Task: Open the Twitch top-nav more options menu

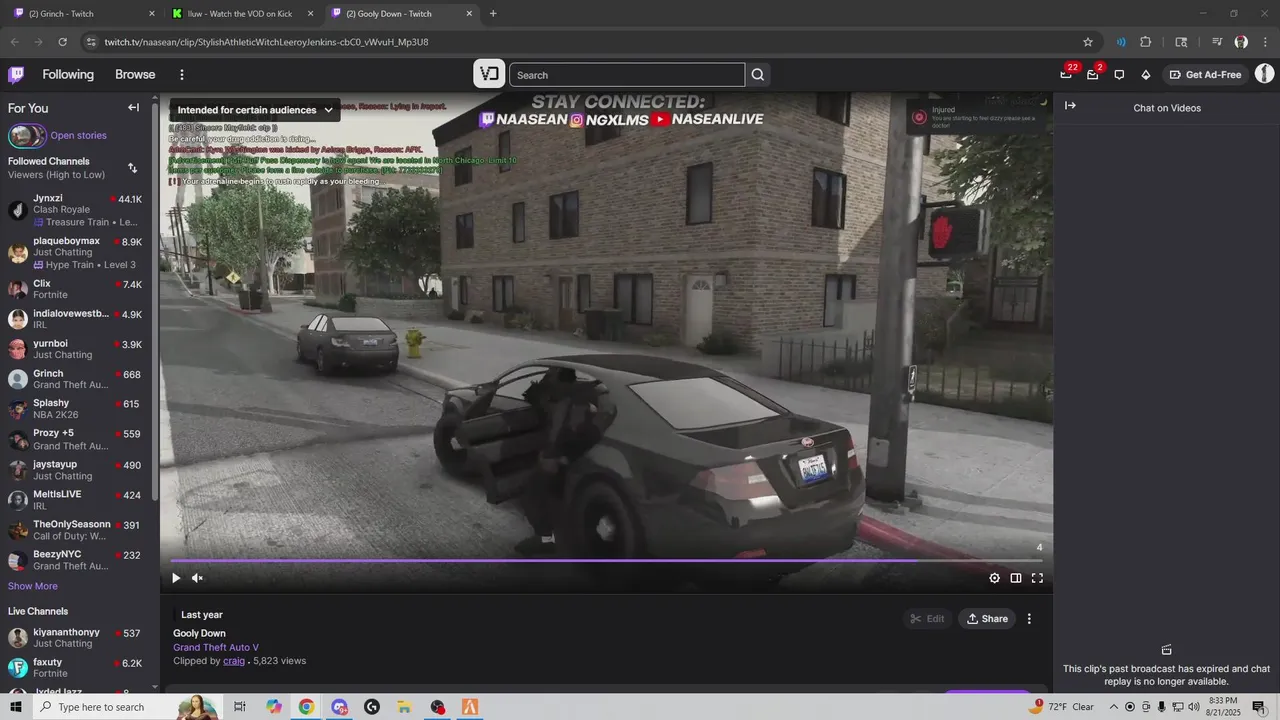Action: 182,75
